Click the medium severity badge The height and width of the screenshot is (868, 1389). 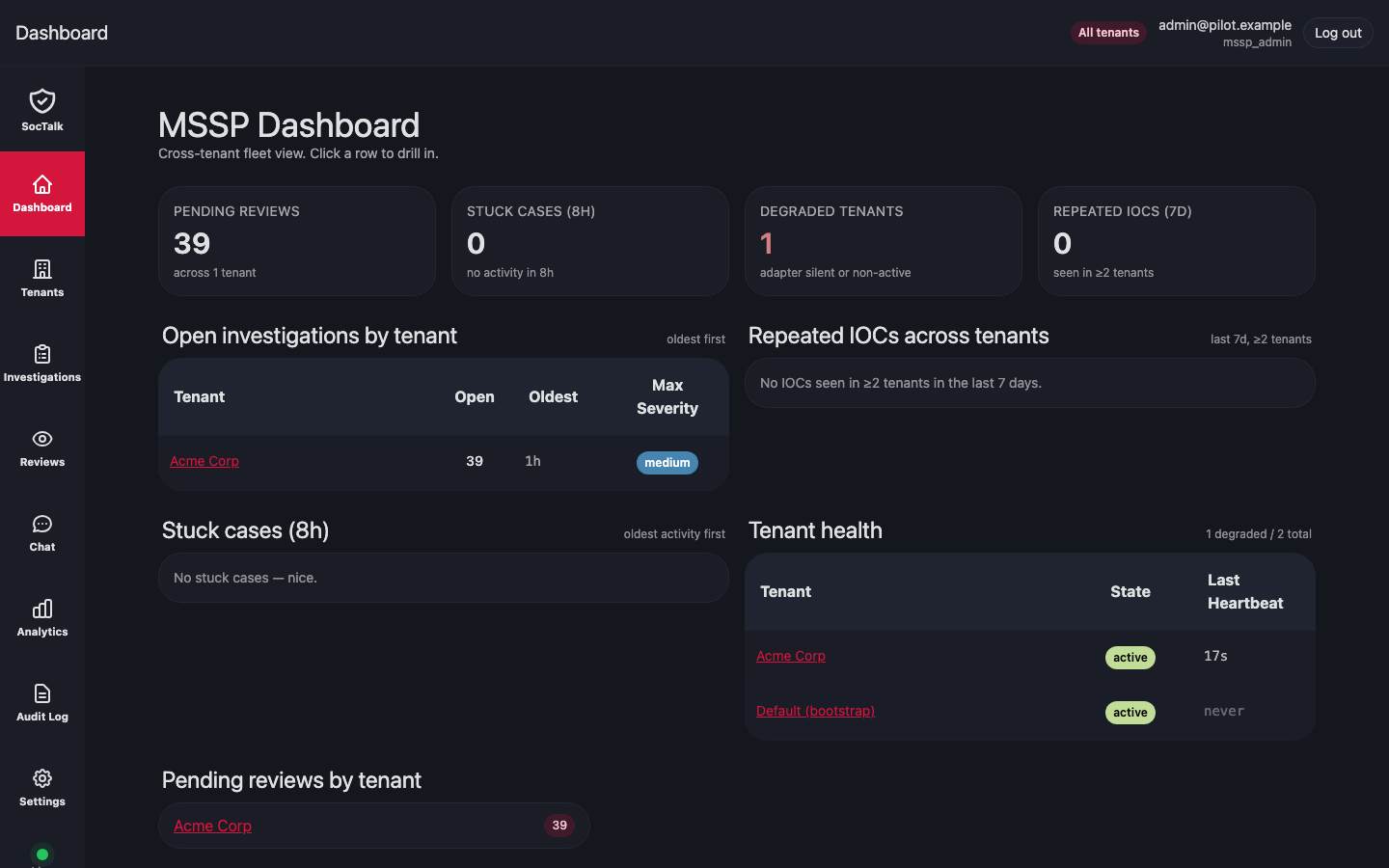click(x=667, y=463)
